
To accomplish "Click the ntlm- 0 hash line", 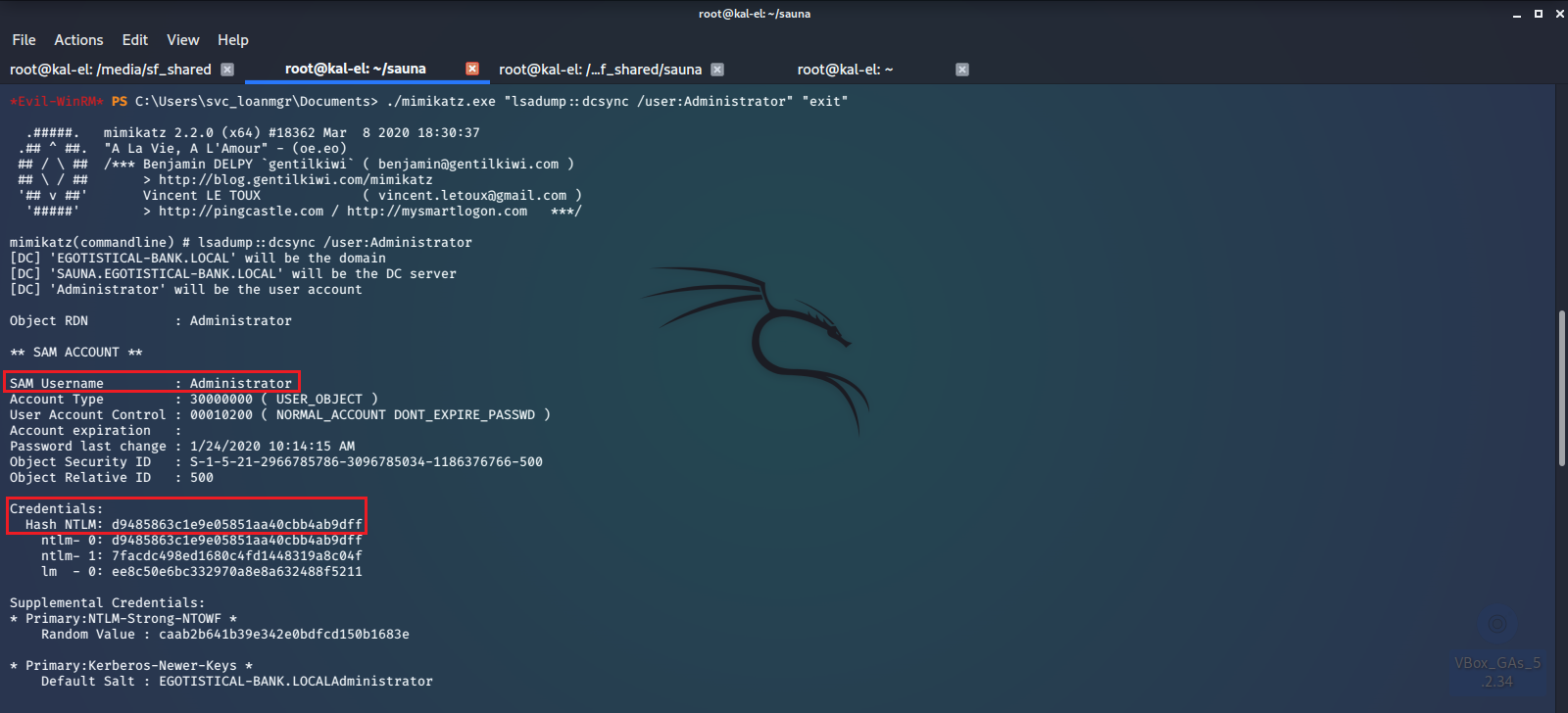I will pyautogui.click(x=202, y=540).
